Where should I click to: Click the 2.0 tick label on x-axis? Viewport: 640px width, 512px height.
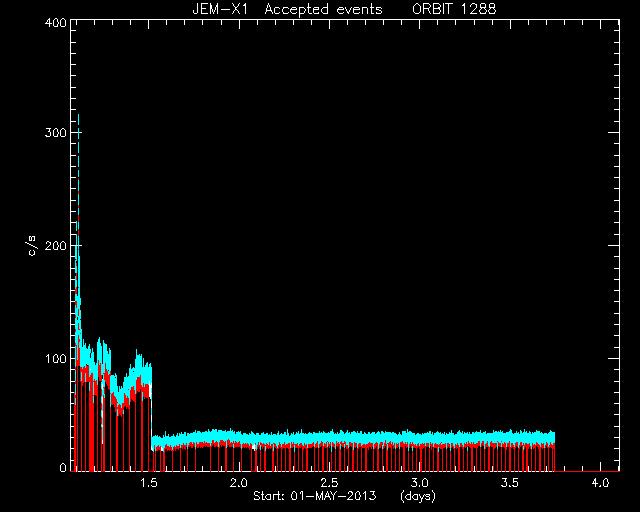pyautogui.click(x=239, y=483)
